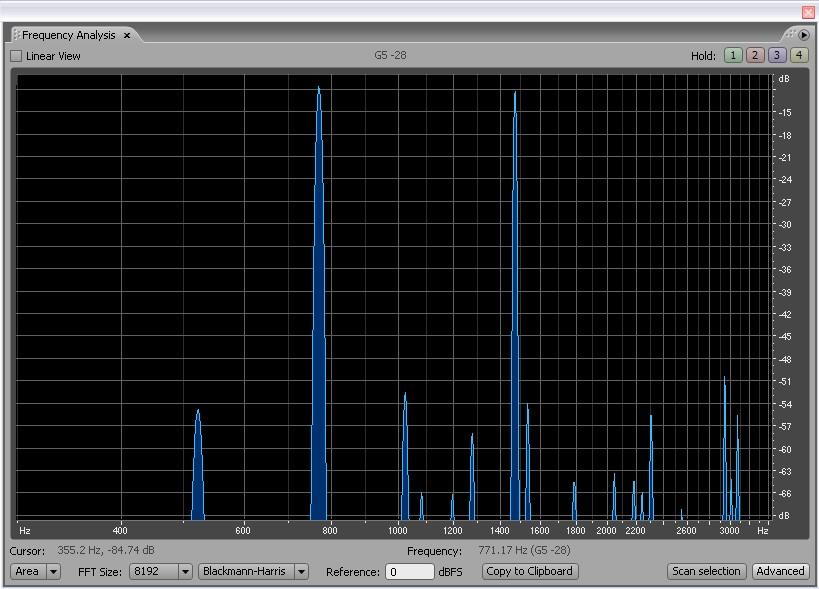The width and height of the screenshot is (819, 589).
Task: Click the tall spectrum peak near 1450 Hz
Action: pos(515,305)
